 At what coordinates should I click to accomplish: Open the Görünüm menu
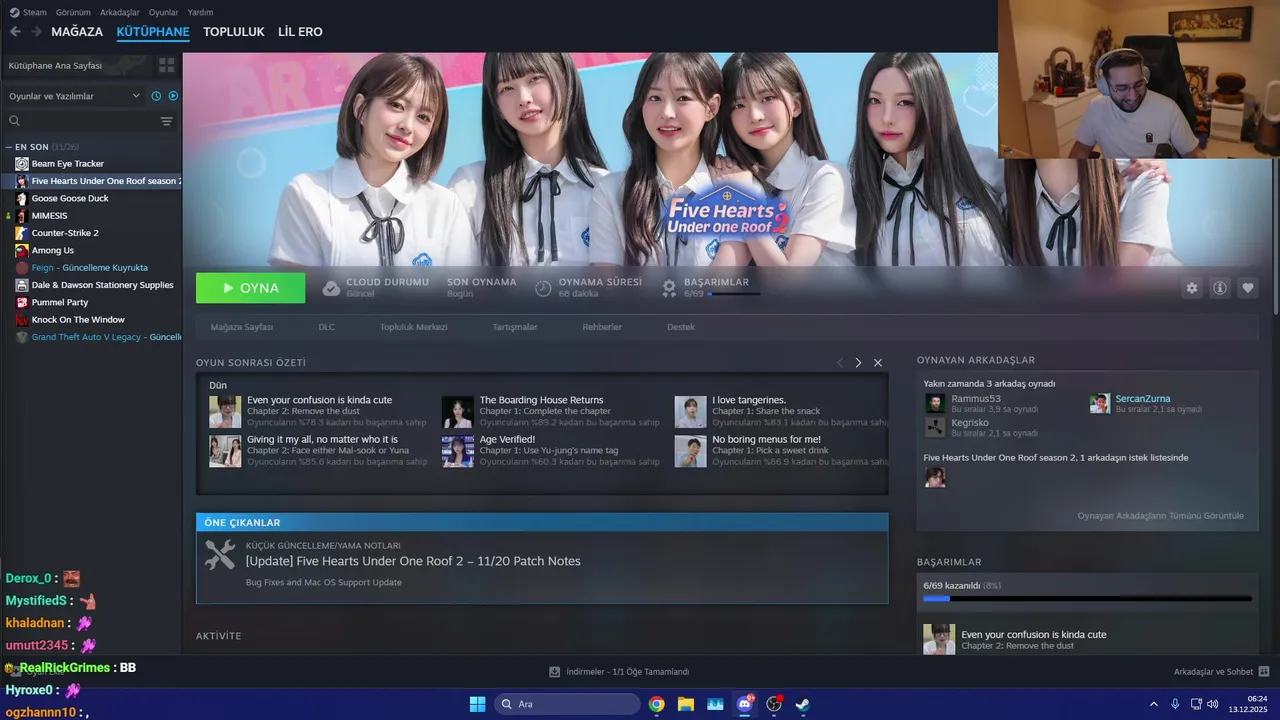(x=73, y=12)
